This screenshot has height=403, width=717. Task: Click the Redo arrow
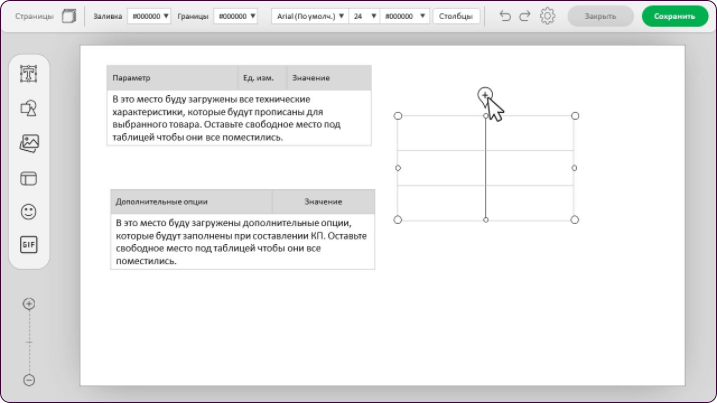pos(525,16)
